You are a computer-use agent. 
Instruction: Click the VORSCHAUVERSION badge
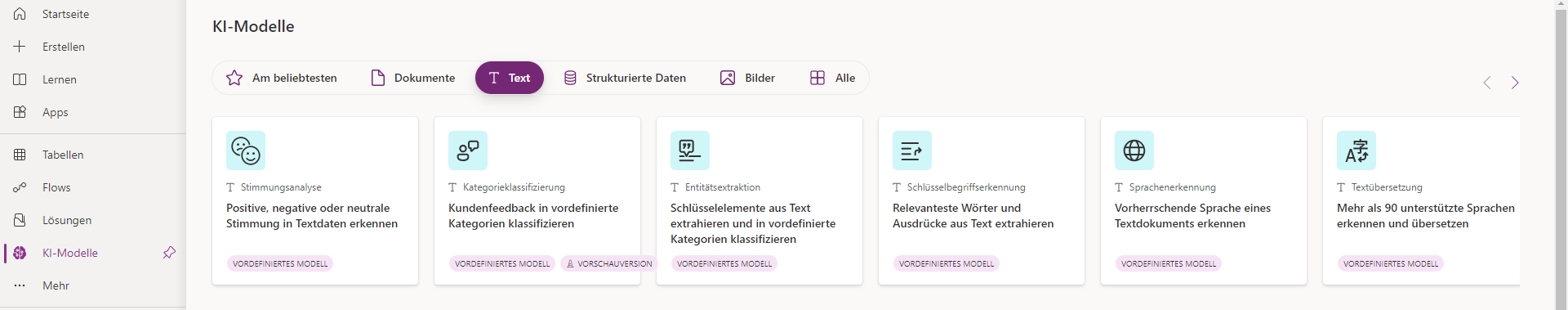coord(608,263)
